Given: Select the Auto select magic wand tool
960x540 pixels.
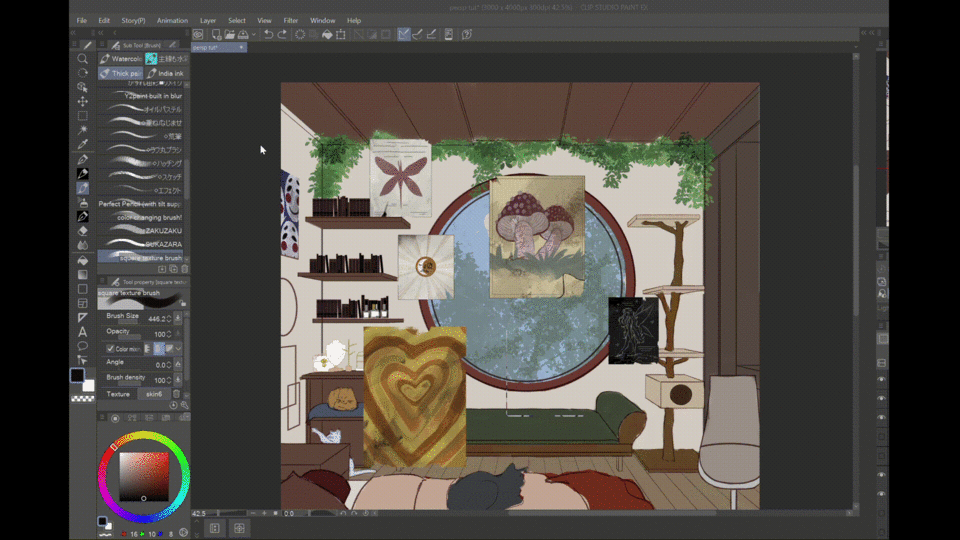Looking at the screenshot, I should point(83,130).
